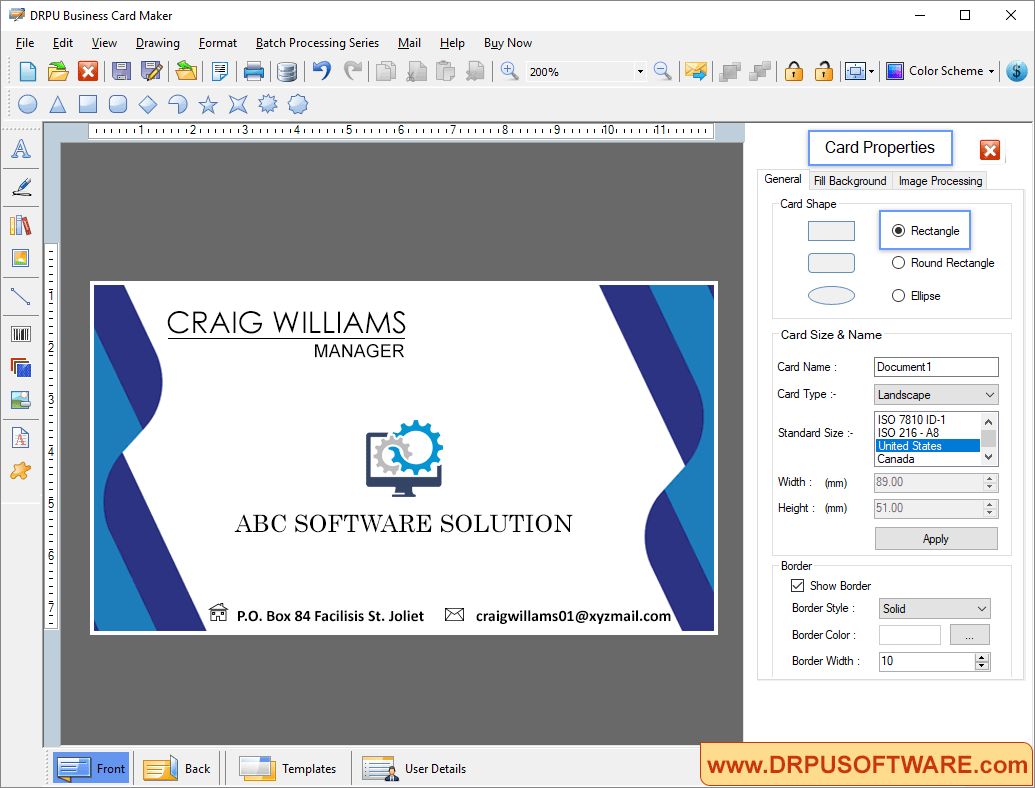Select the Text tool in sidebar

(21, 149)
